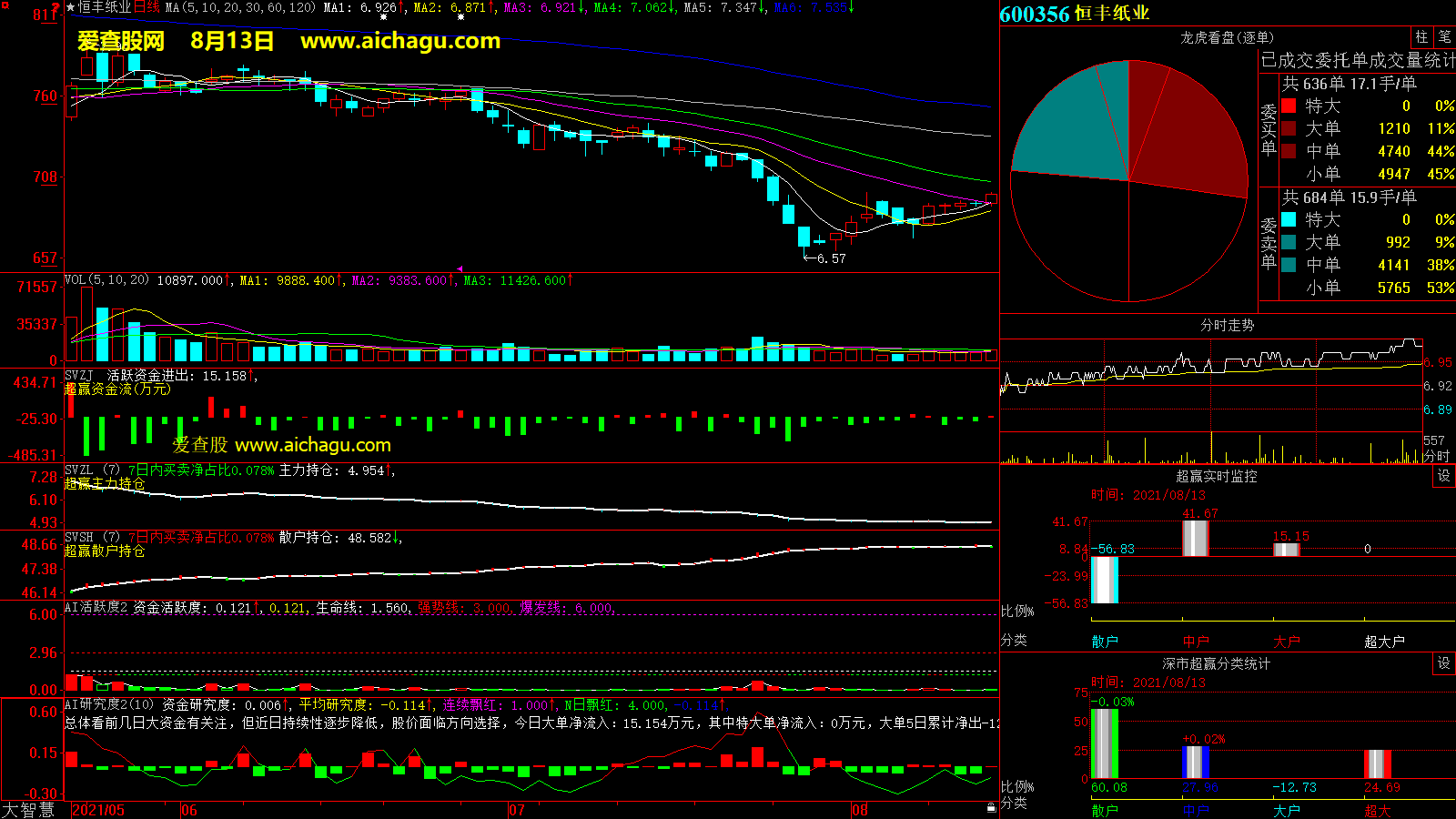The width and height of the screenshot is (1456, 819).
Task: Click the cyan 特大 sell order swatch
Action: click(1289, 219)
